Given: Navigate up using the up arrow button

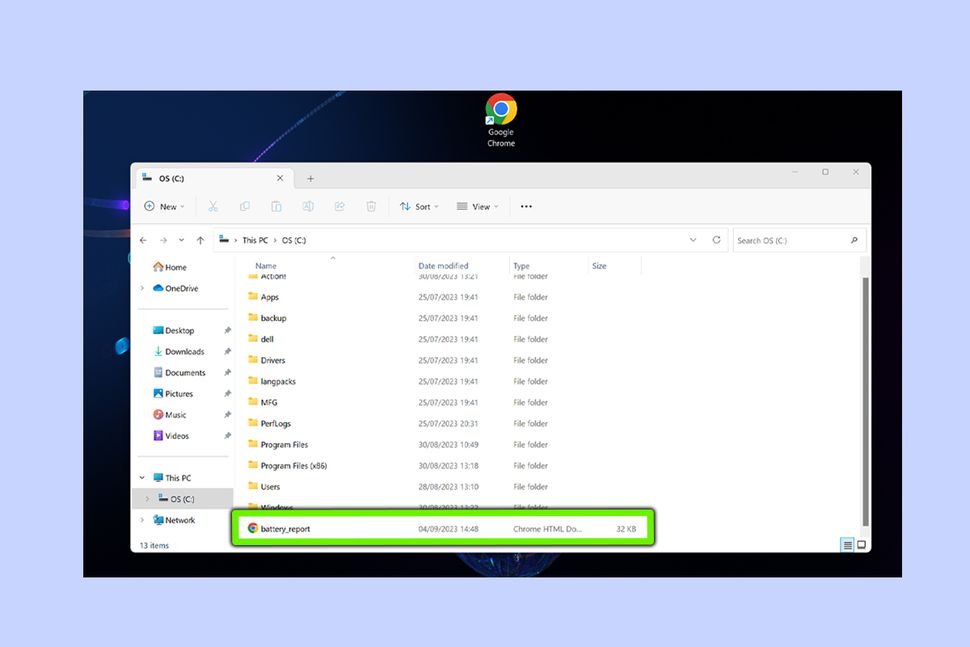Looking at the screenshot, I should coord(201,240).
